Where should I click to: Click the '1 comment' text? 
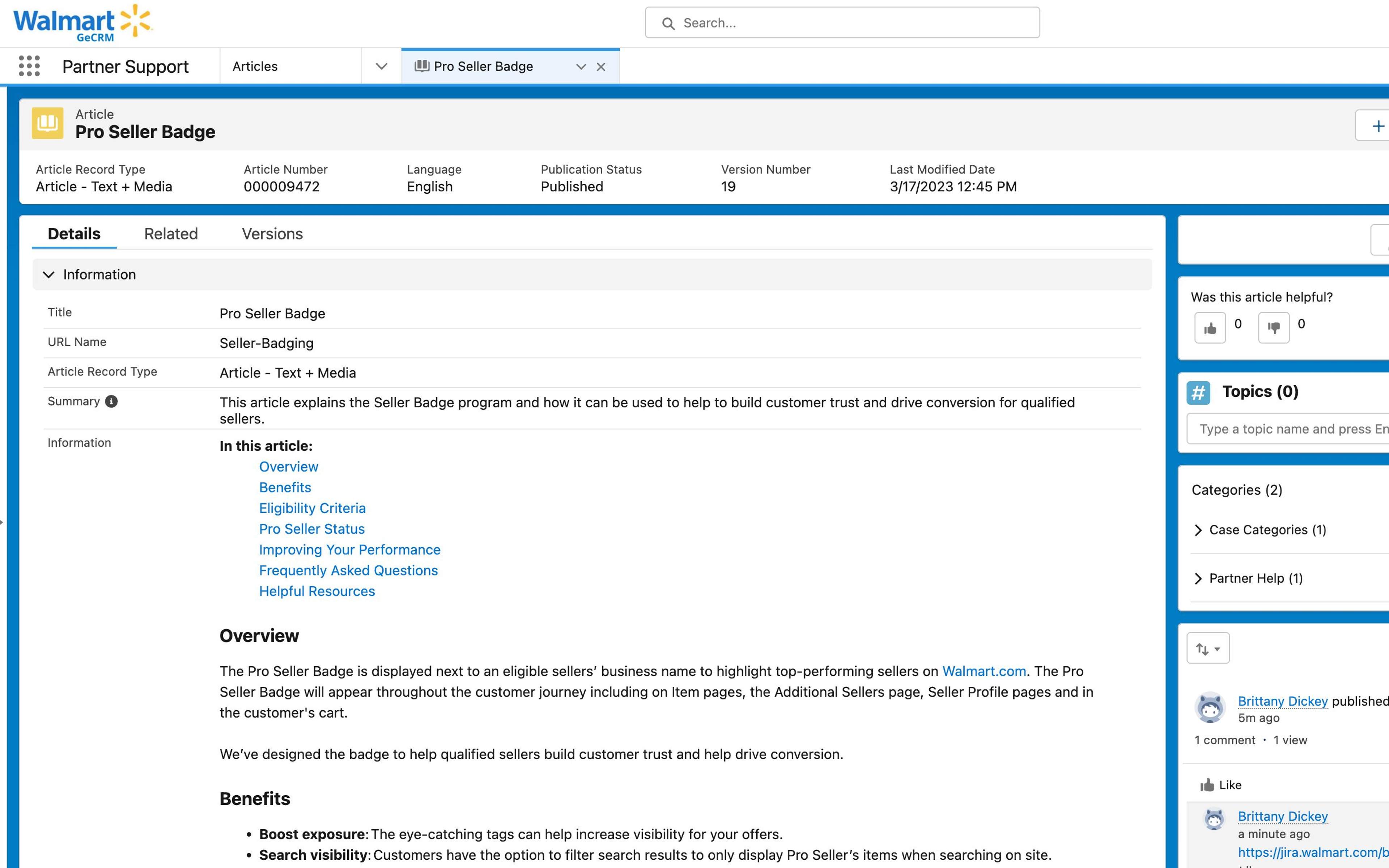click(x=1225, y=740)
